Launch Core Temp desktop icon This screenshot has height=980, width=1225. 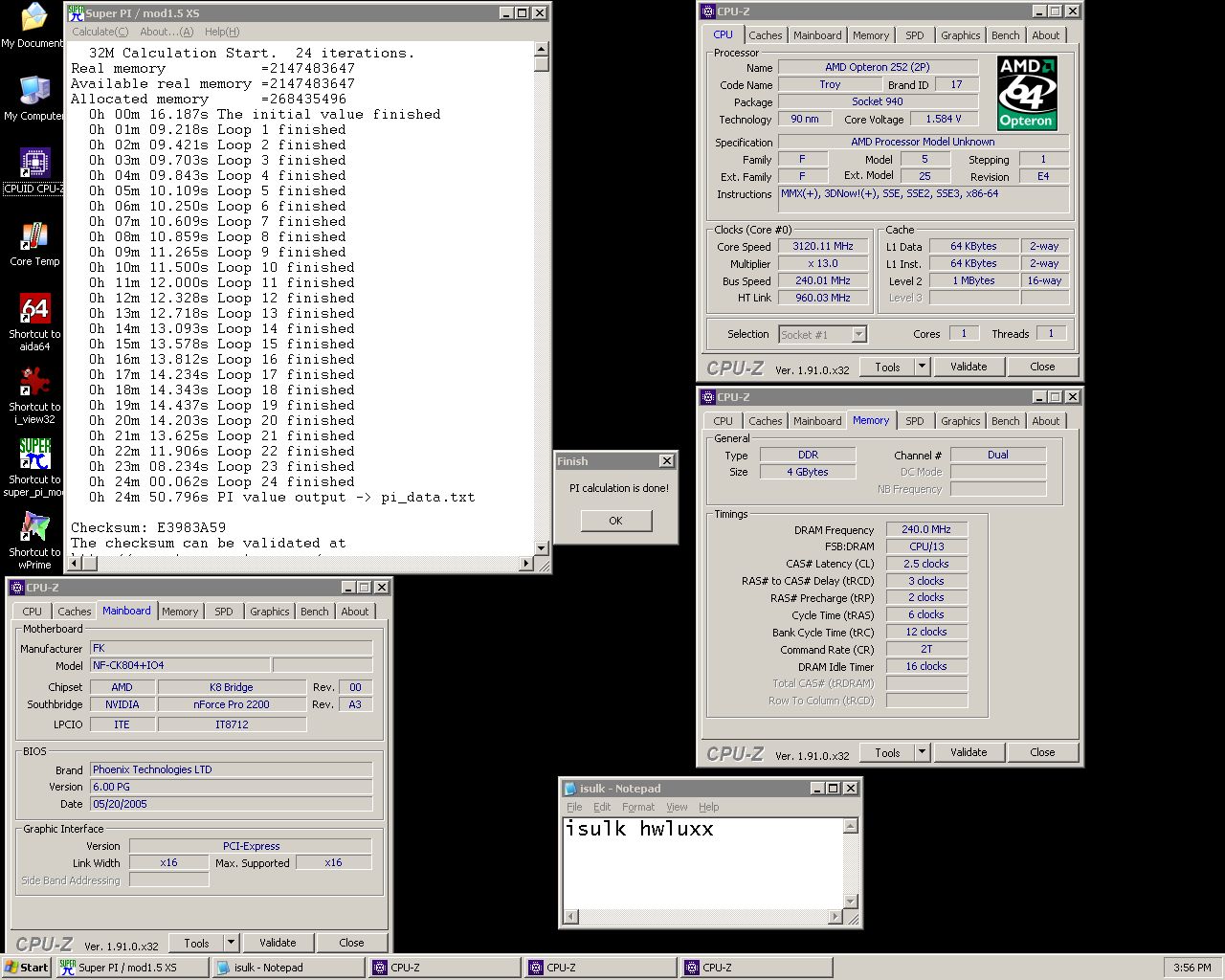(x=34, y=244)
